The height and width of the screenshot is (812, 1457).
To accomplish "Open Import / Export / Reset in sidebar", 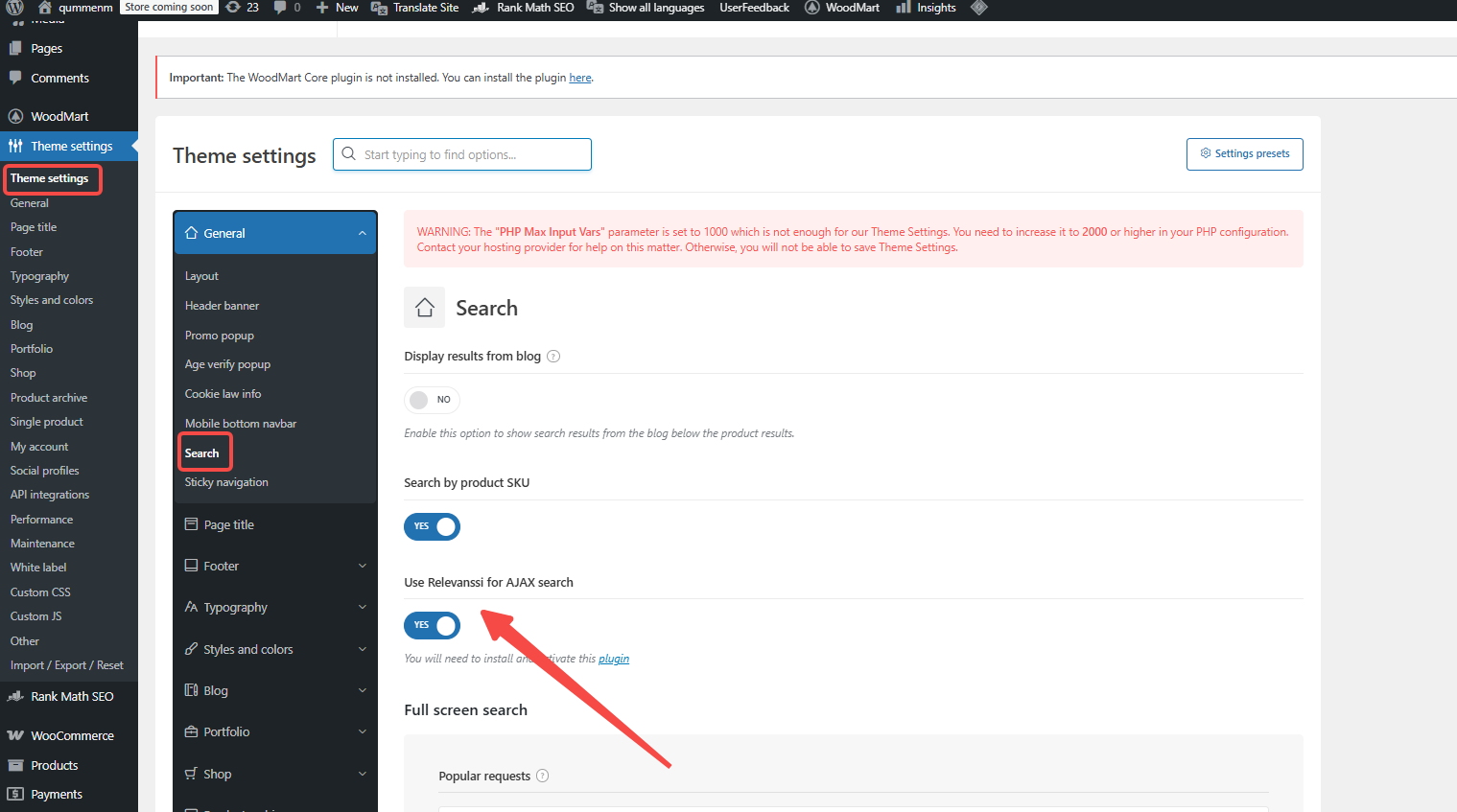I will tap(67, 665).
